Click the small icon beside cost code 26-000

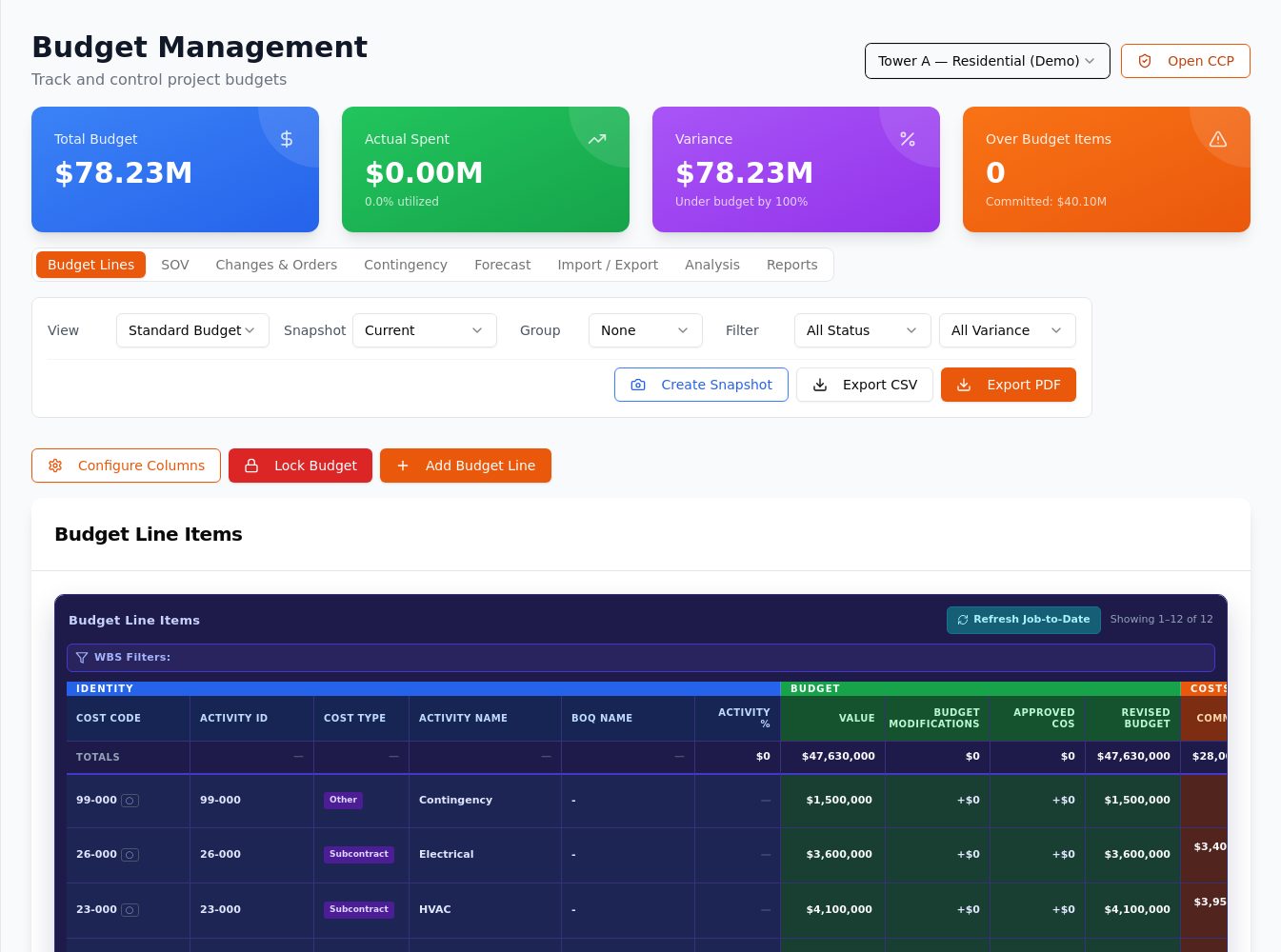point(130,855)
